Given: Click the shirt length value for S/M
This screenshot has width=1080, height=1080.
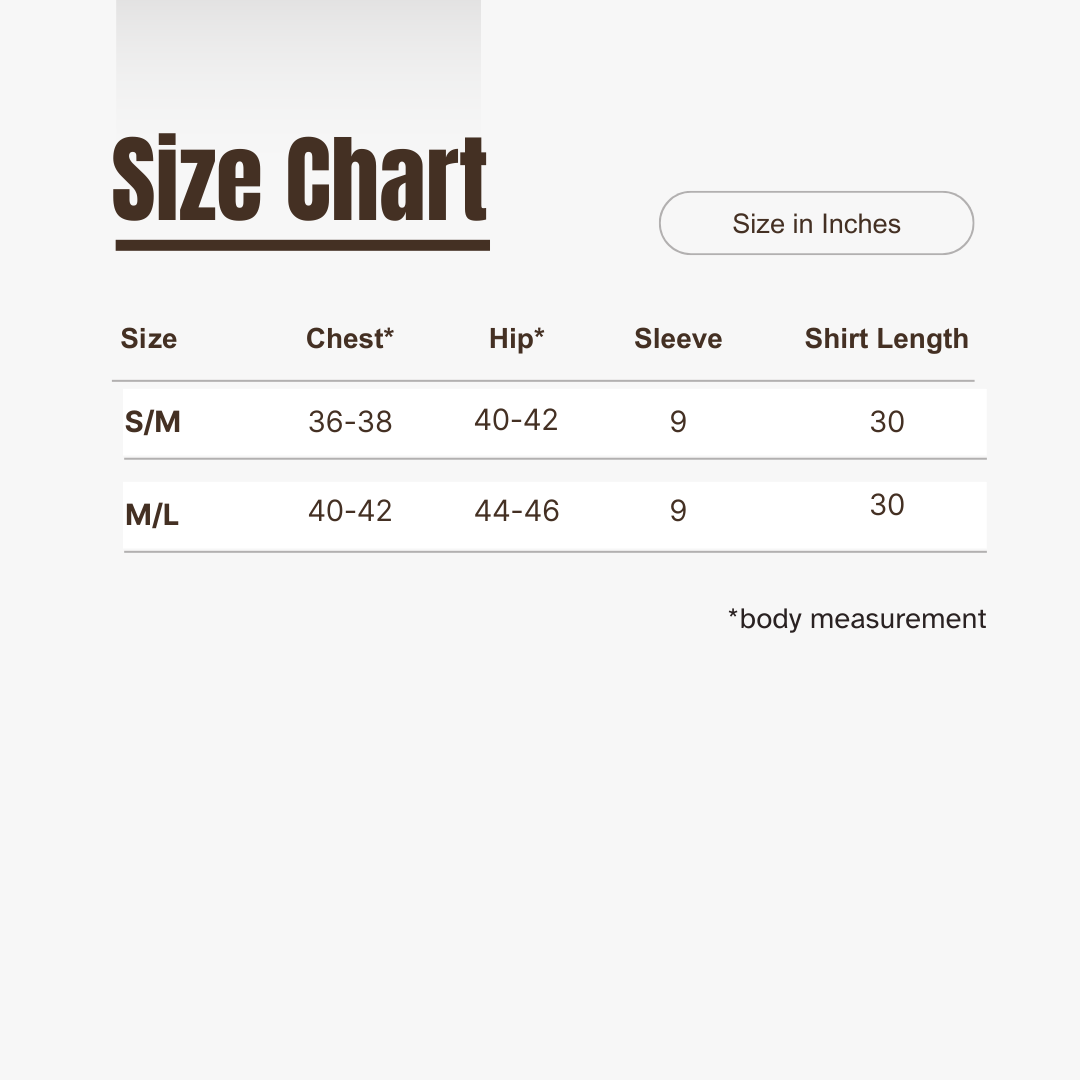Looking at the screenshot, I should (x=887, y=422).
